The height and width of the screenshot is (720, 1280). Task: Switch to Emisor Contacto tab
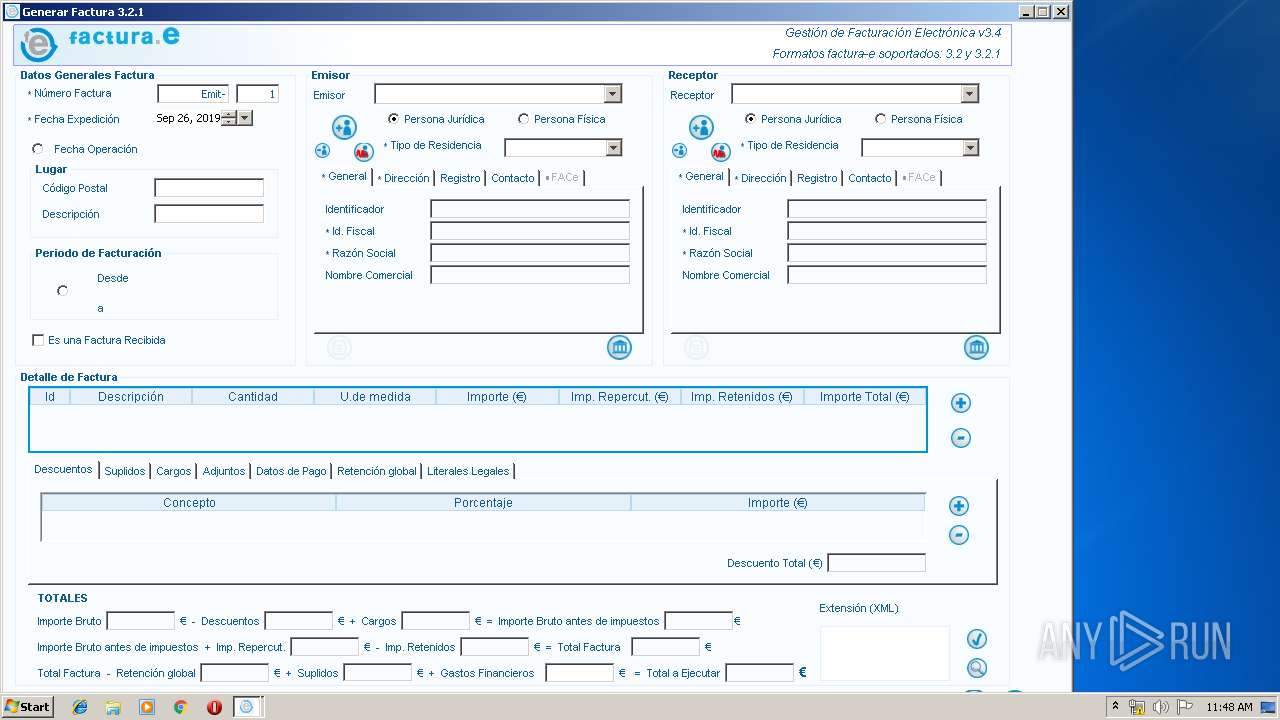(x=513, y=178)
